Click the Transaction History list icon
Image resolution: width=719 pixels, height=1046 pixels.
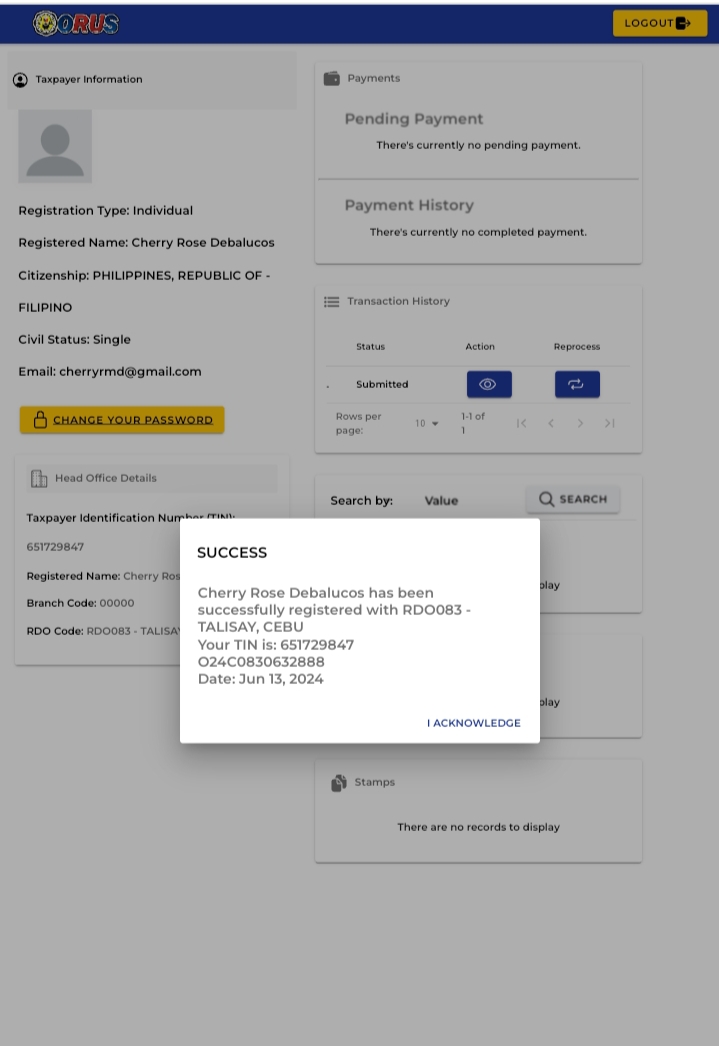pyautogui.click(x=332, y=301)
